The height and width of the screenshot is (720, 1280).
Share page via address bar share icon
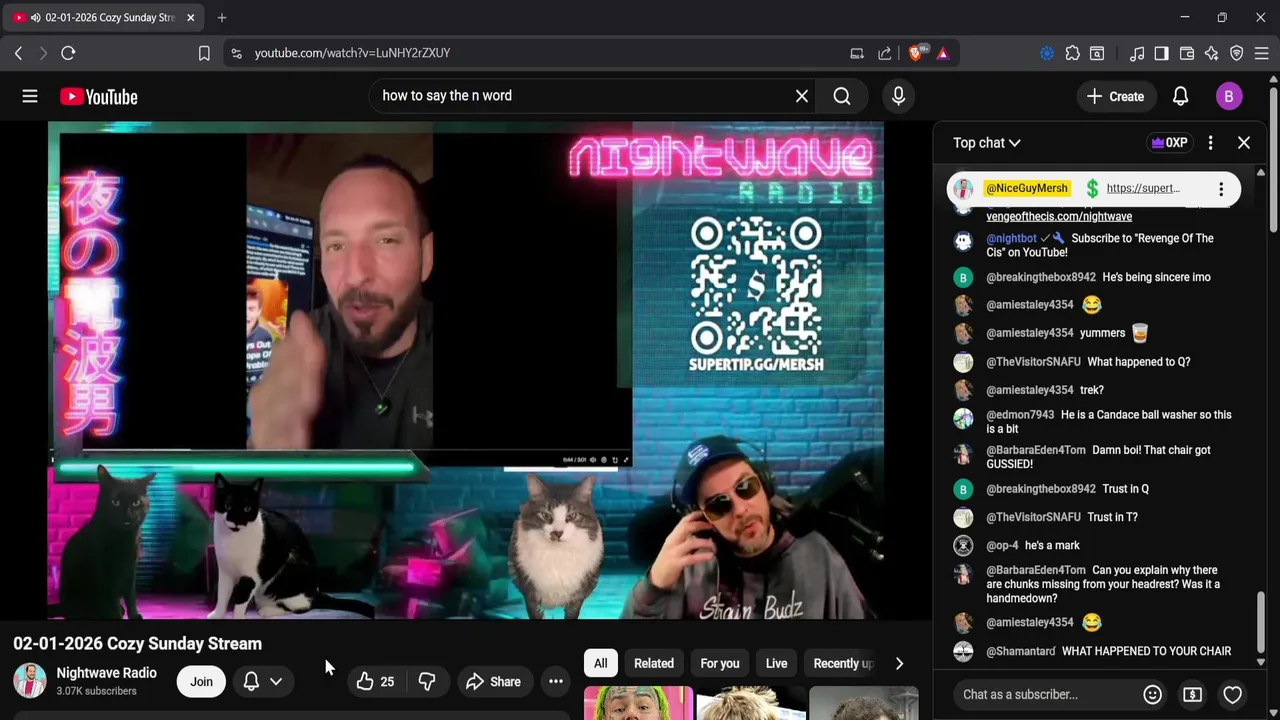[x=885, y=53]
